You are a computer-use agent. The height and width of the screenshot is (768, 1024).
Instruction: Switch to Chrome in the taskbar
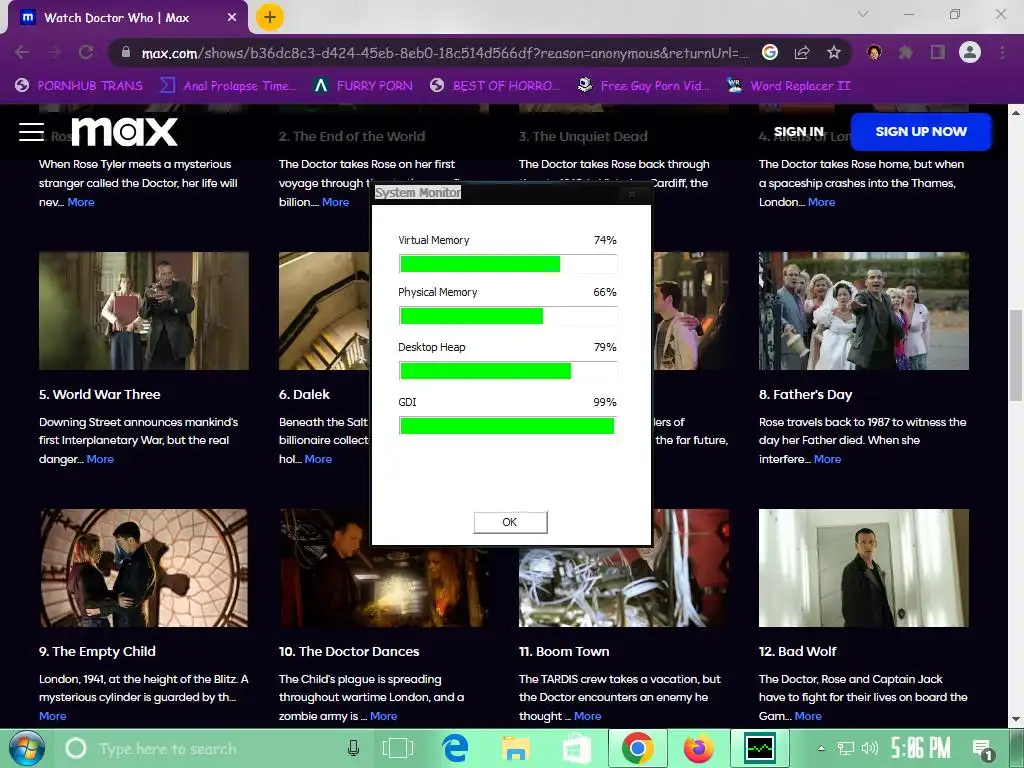(x=638, y=748)
